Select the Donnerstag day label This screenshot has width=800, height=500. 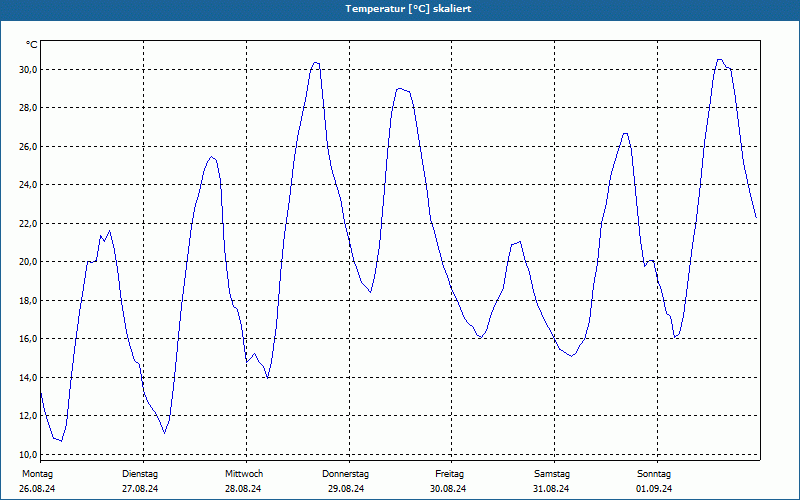tap(345, 474)
